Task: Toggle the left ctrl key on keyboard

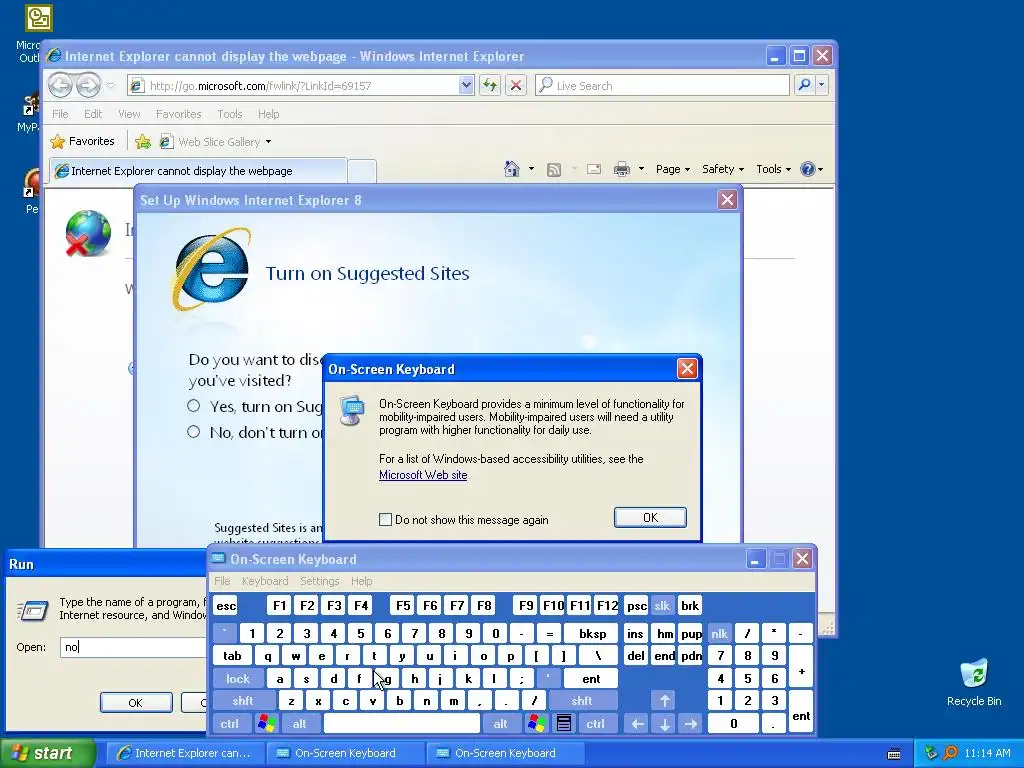Action: point(229,724)
